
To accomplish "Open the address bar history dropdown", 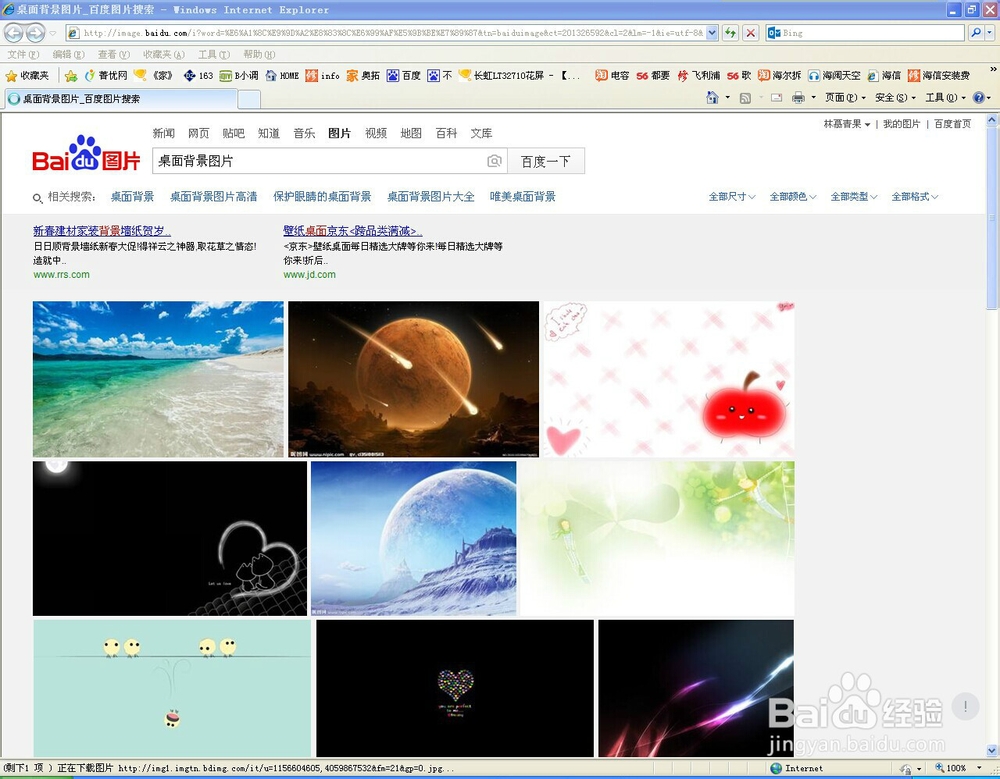I will point(712,33).
